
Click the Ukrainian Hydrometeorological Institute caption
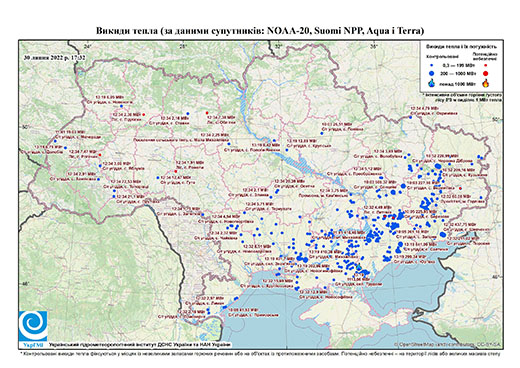(x=140, y=344)
